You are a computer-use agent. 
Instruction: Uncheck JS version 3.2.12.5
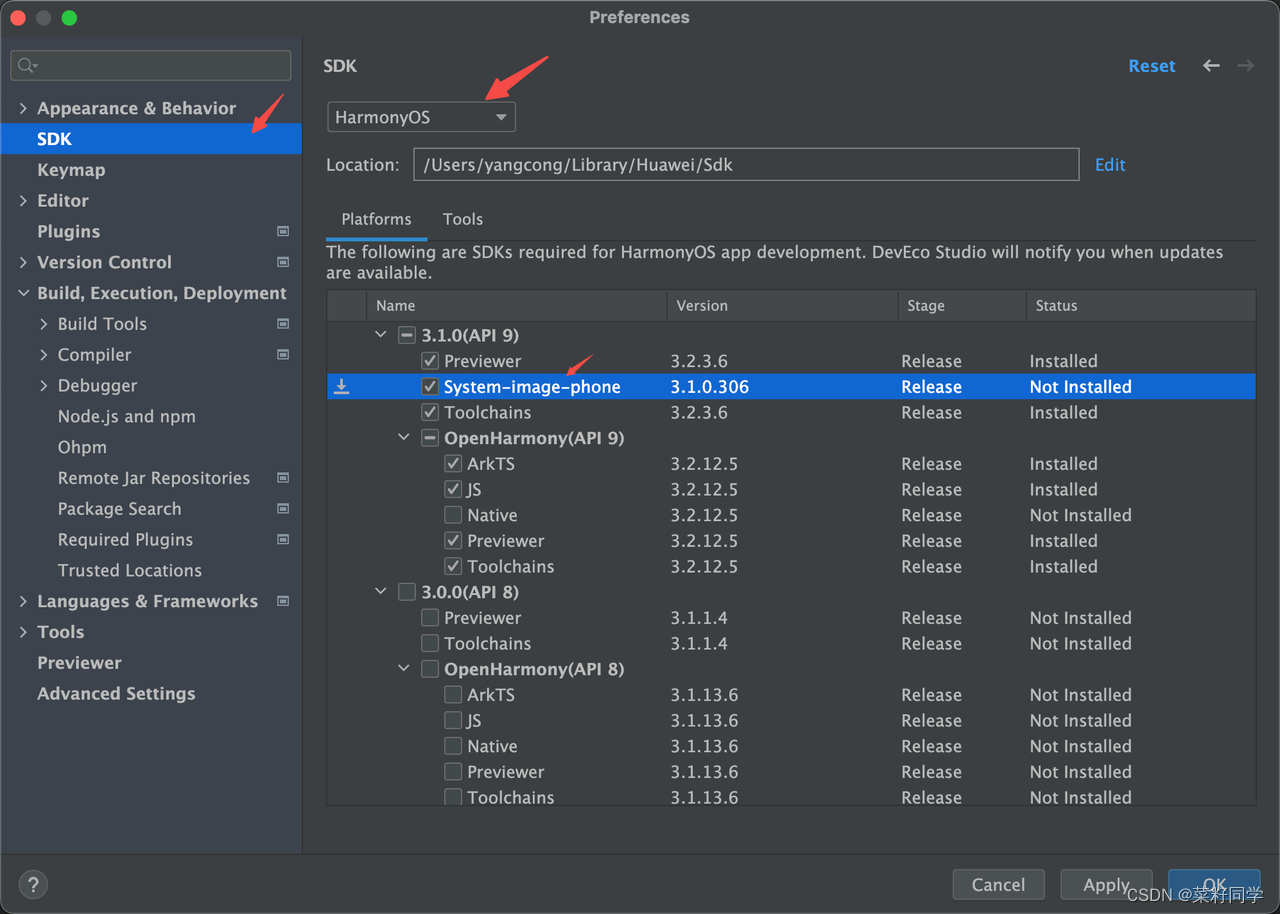pyautogui.click(x=453, y=490)
